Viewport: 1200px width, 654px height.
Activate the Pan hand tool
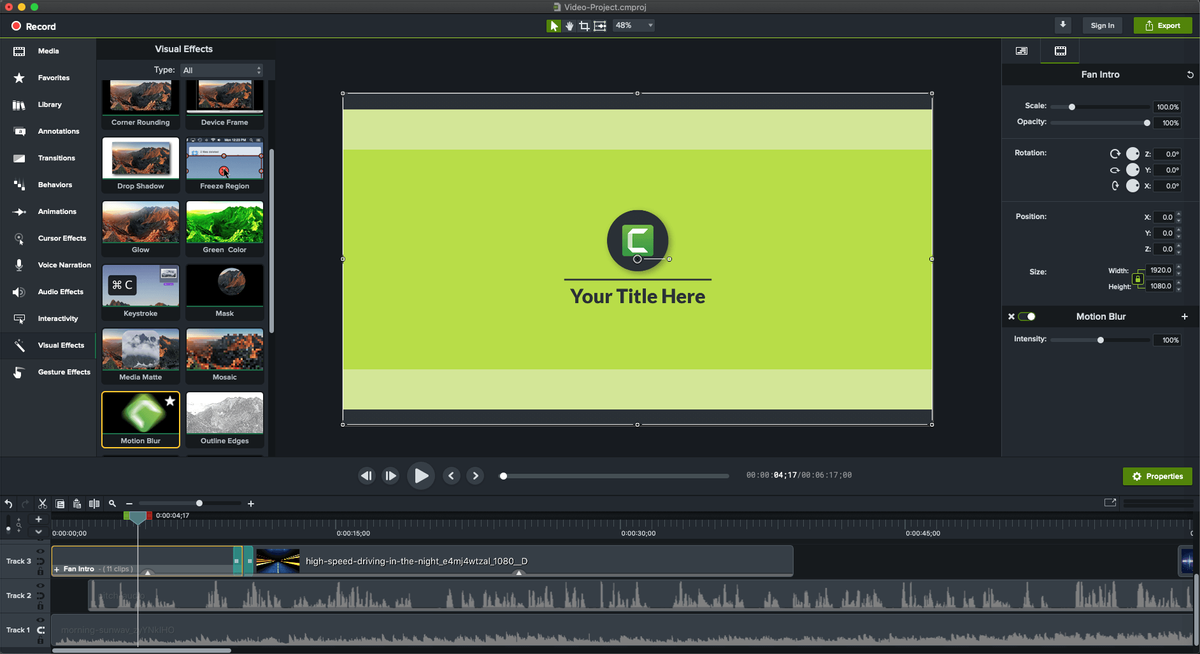tap(569, 25)
